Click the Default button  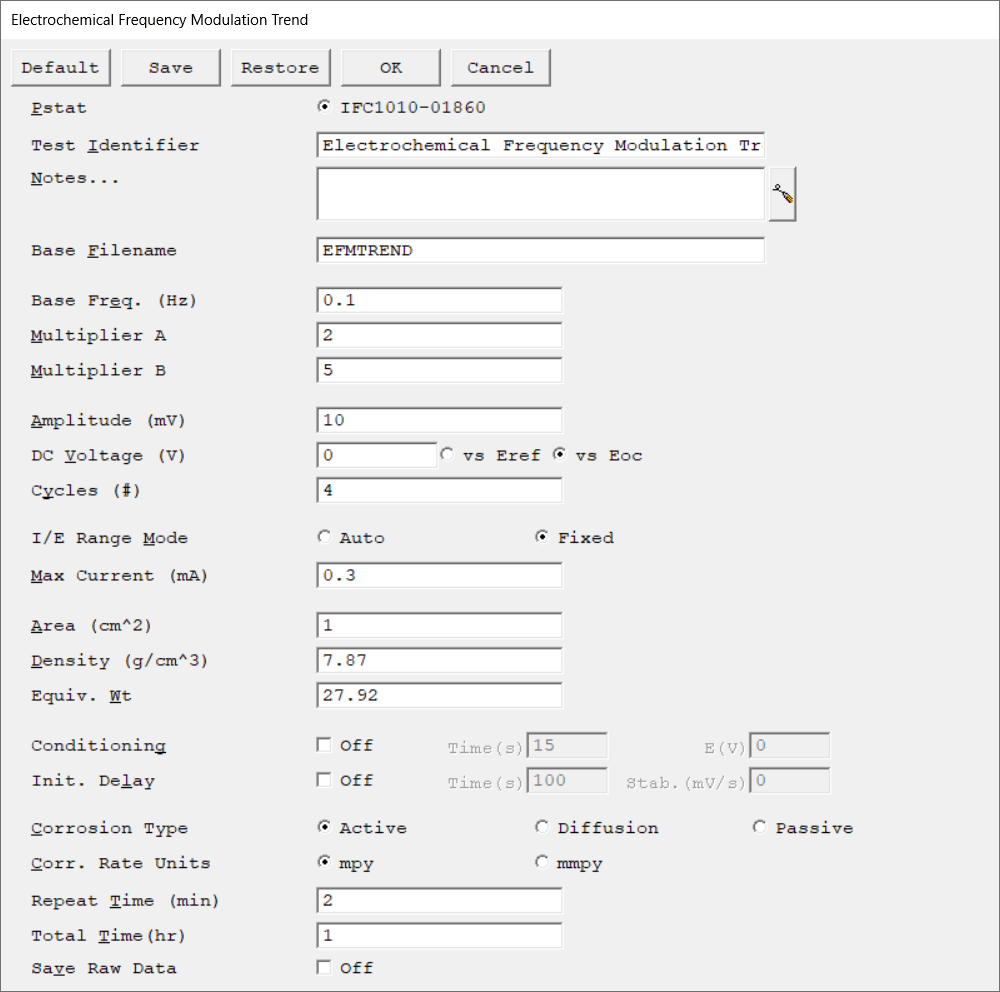tap(60, 68)
